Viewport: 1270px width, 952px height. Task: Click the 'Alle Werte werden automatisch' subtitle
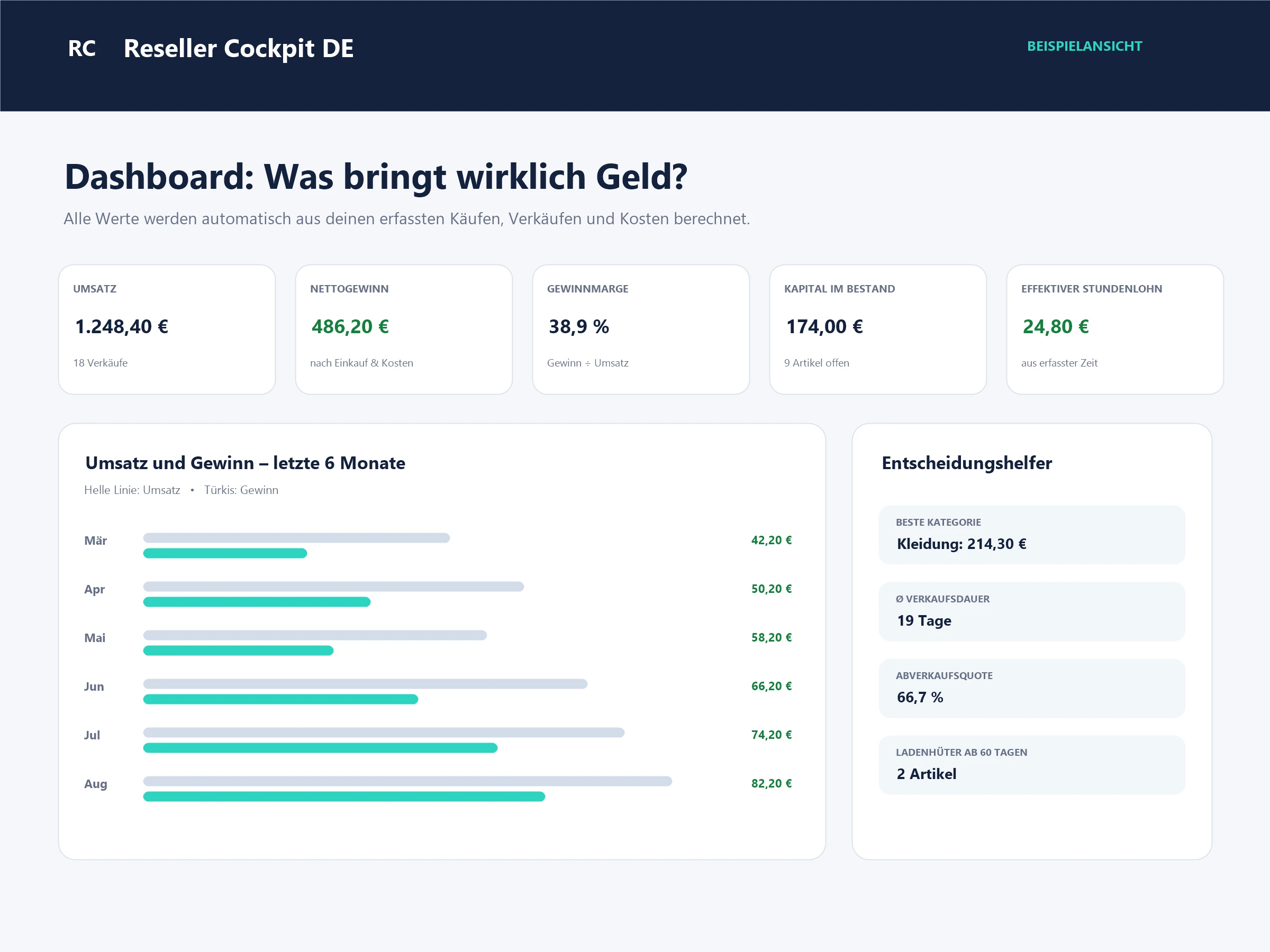[406, 218]
